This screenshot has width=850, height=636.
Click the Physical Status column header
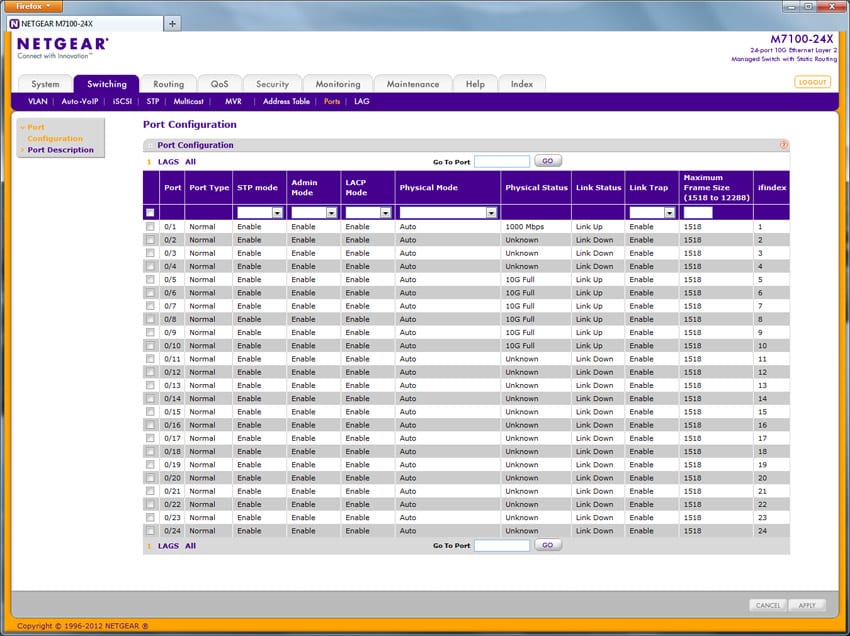pos(536,188)
